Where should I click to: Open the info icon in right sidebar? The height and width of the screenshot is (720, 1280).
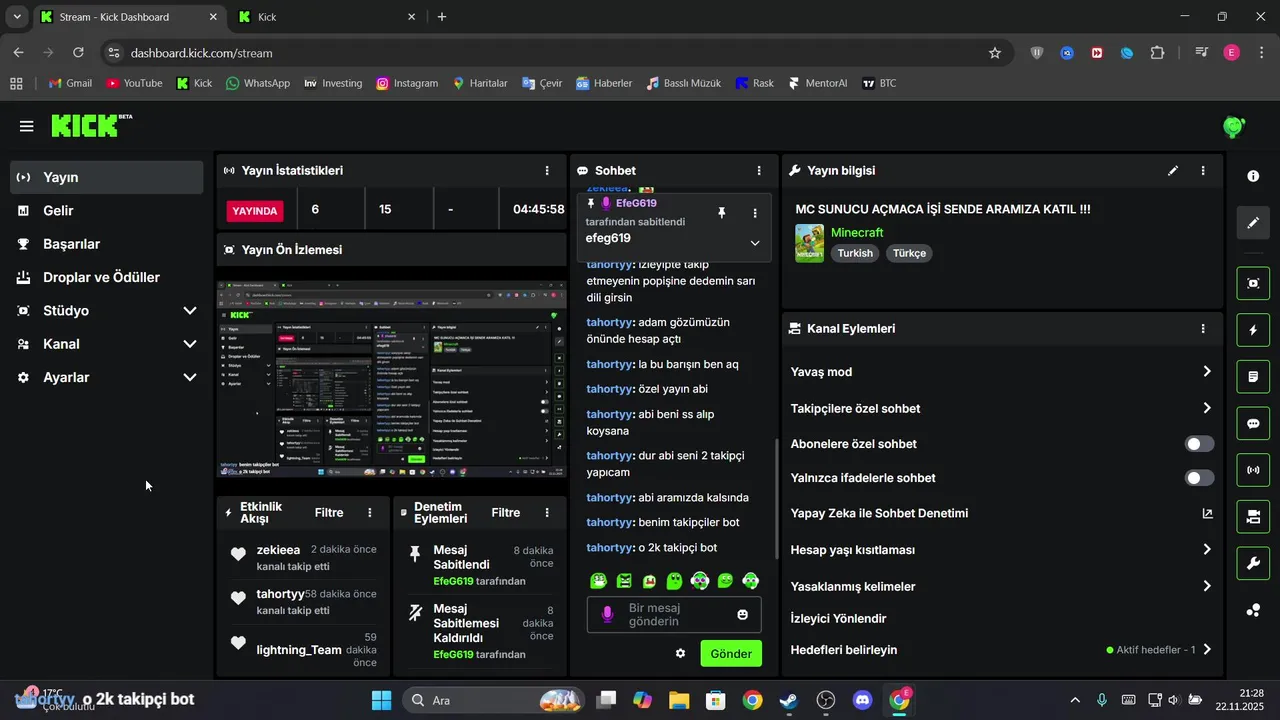pos(1253,176)
